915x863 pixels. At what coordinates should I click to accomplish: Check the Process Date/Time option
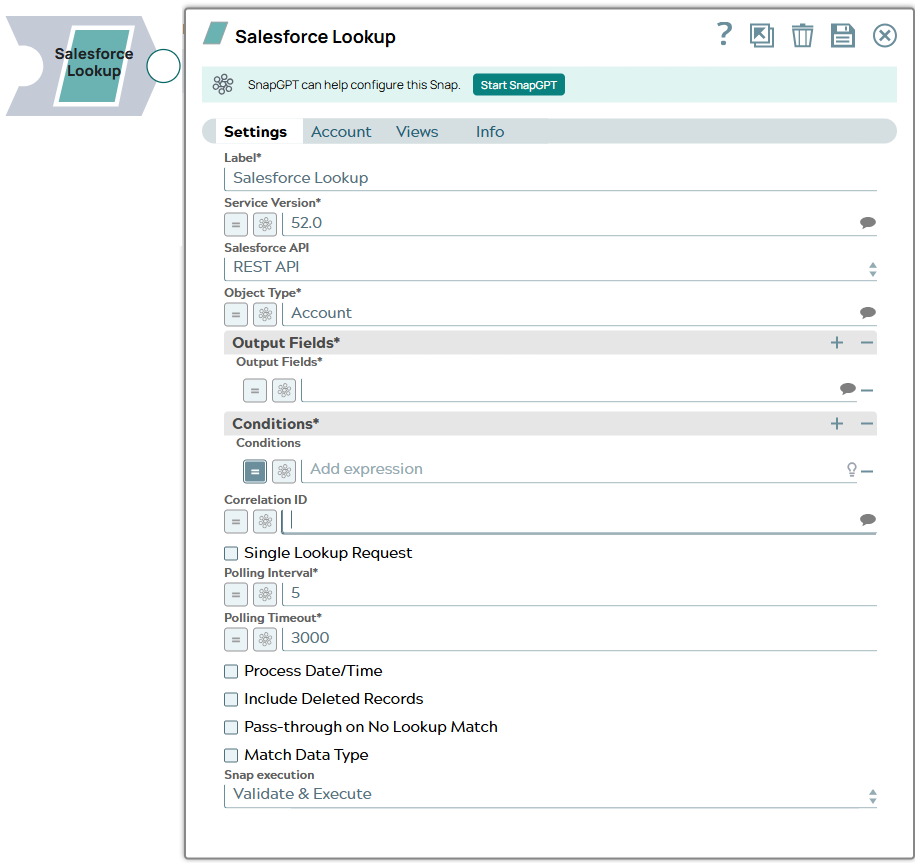click(x=231, y=672)
